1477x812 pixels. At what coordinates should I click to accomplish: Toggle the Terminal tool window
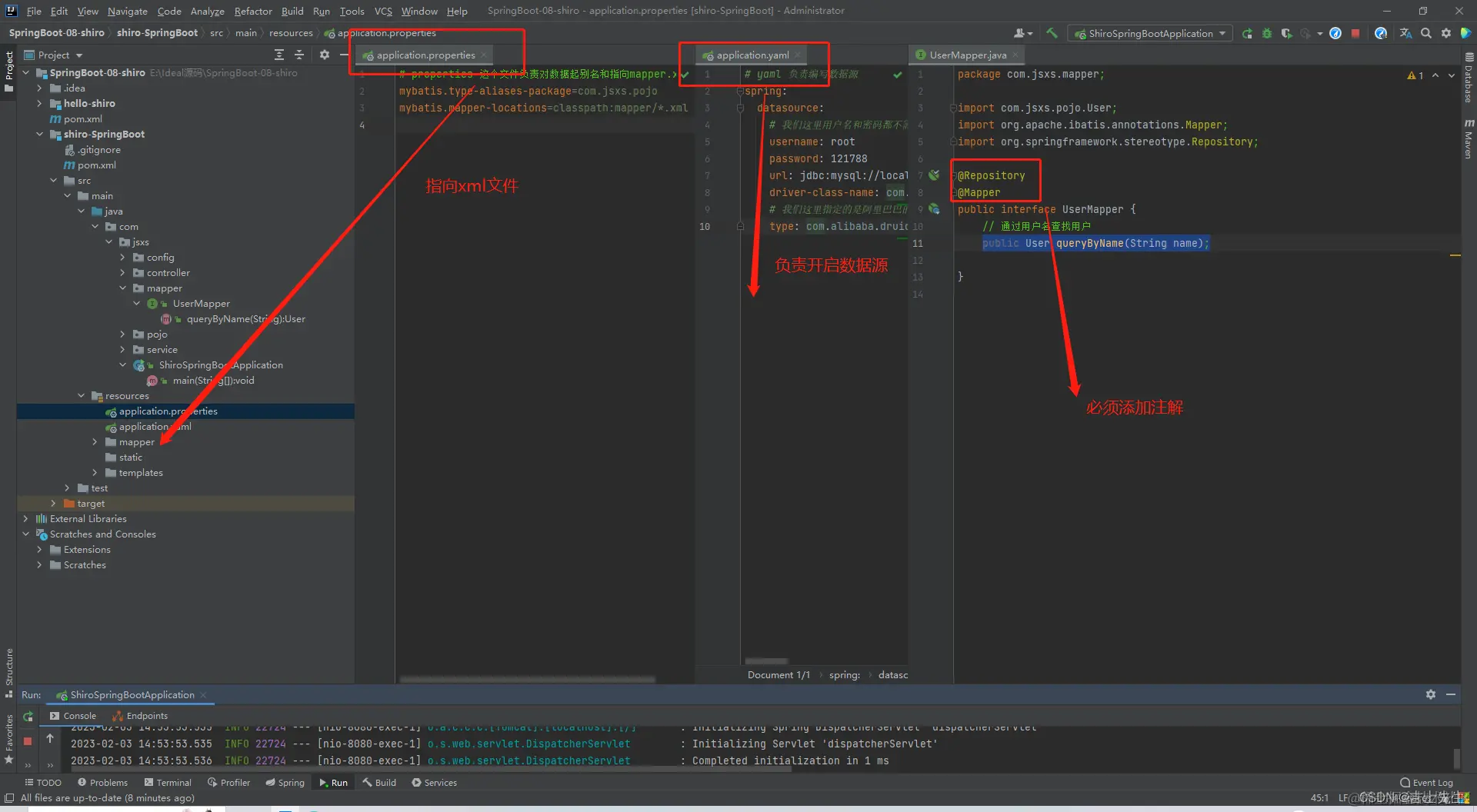(168, 783)
